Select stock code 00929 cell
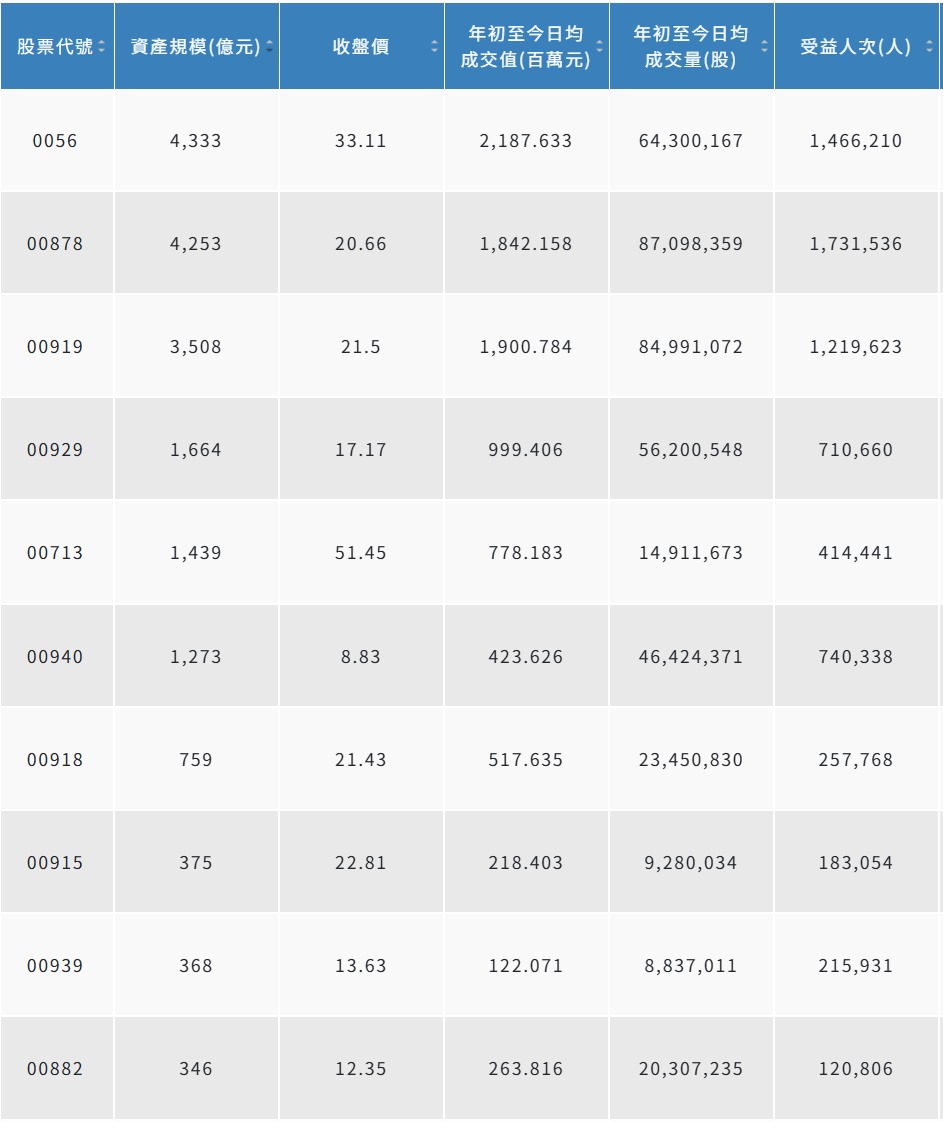This screenshot has width=943, height=1122. [57, 450]
